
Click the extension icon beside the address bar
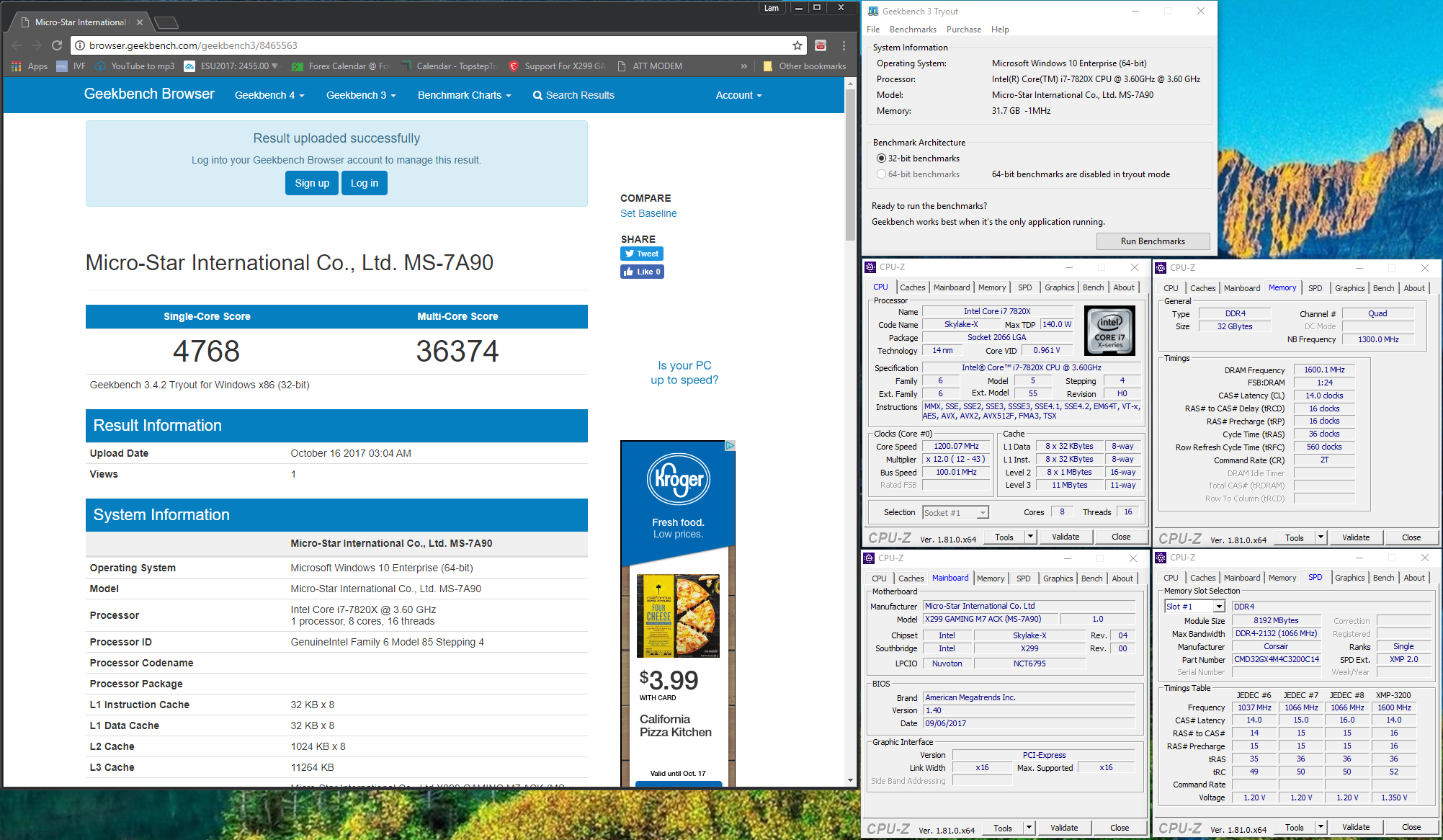pyautogui.click(x=821, y=45)
